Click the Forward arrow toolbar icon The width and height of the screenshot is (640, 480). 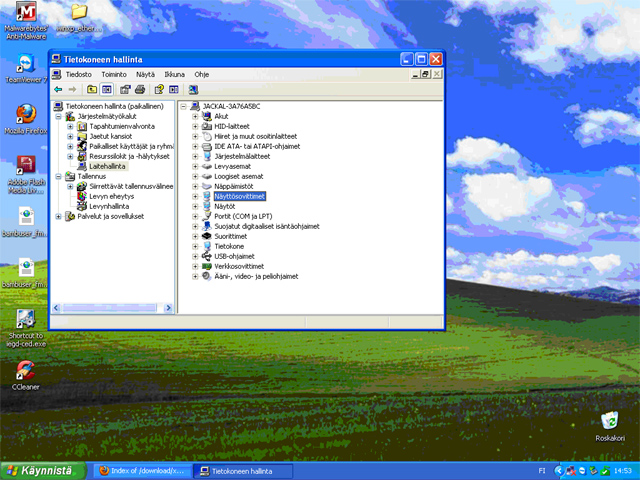point(72,89)
